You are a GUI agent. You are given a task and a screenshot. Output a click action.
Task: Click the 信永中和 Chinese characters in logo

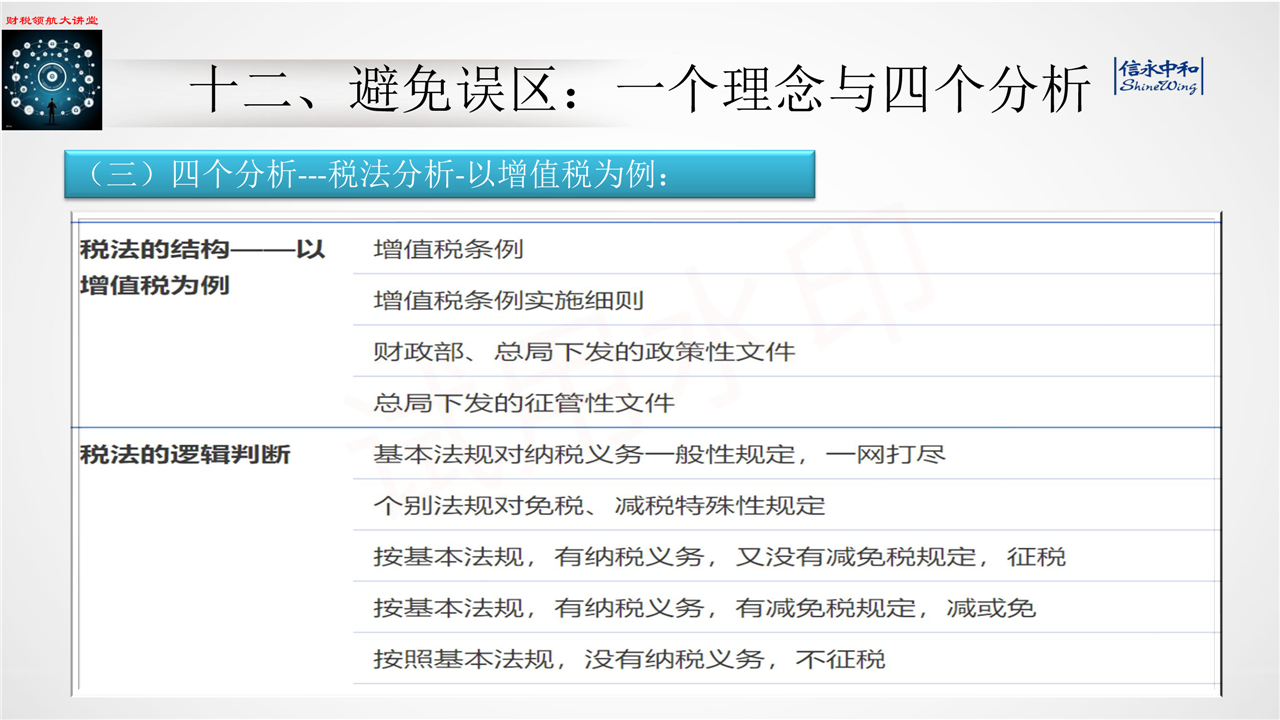1159,68
